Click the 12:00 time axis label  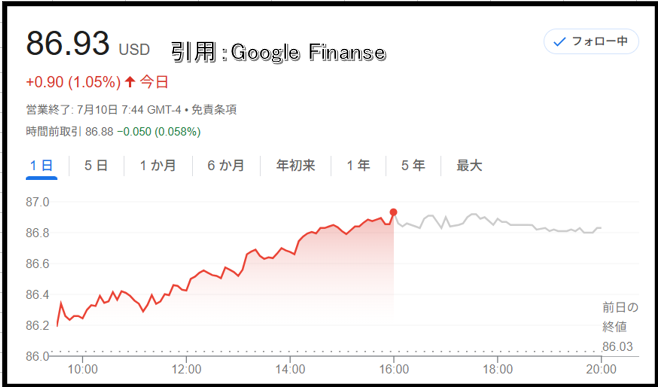point(186,370)
